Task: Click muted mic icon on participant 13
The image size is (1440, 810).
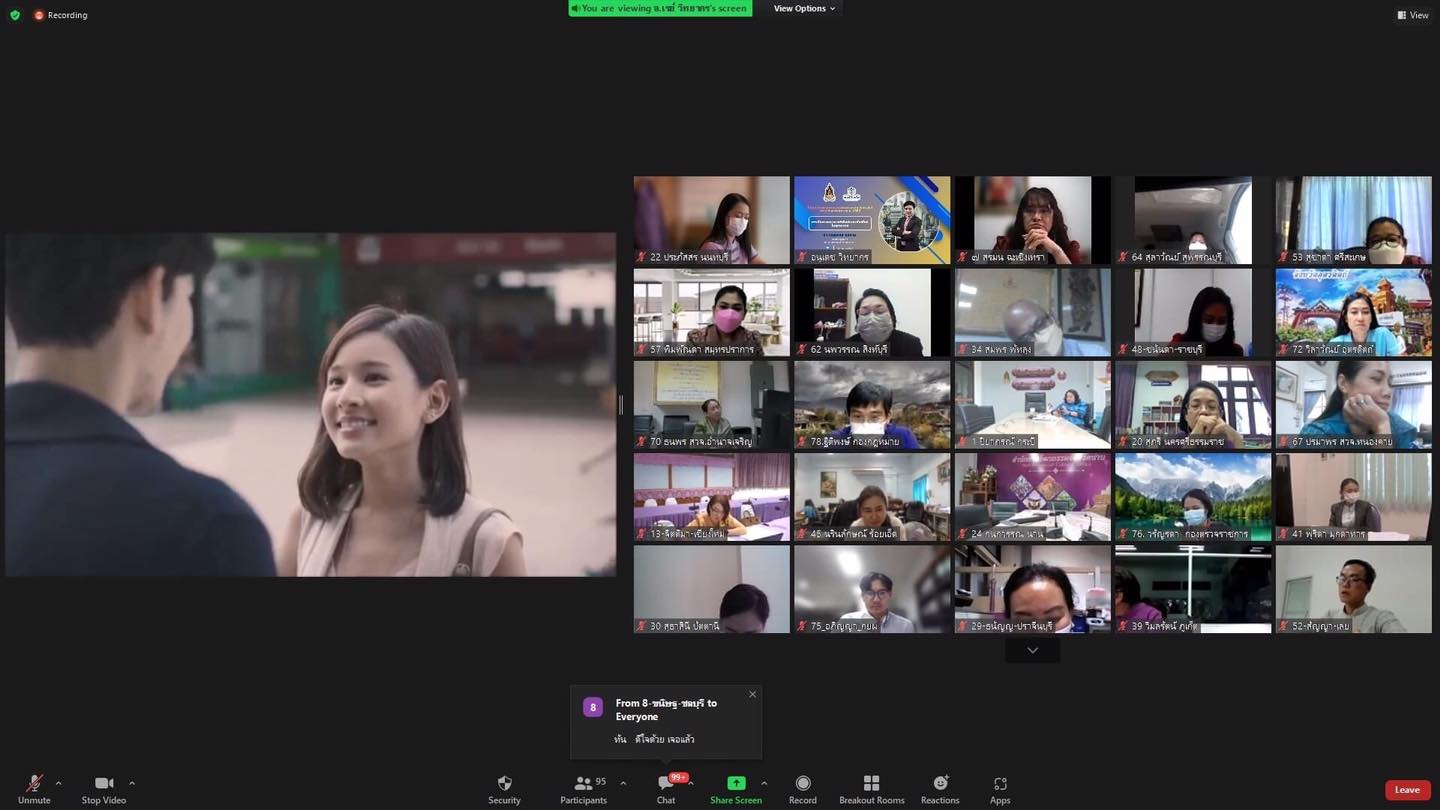Action: [x=642, y=534]
